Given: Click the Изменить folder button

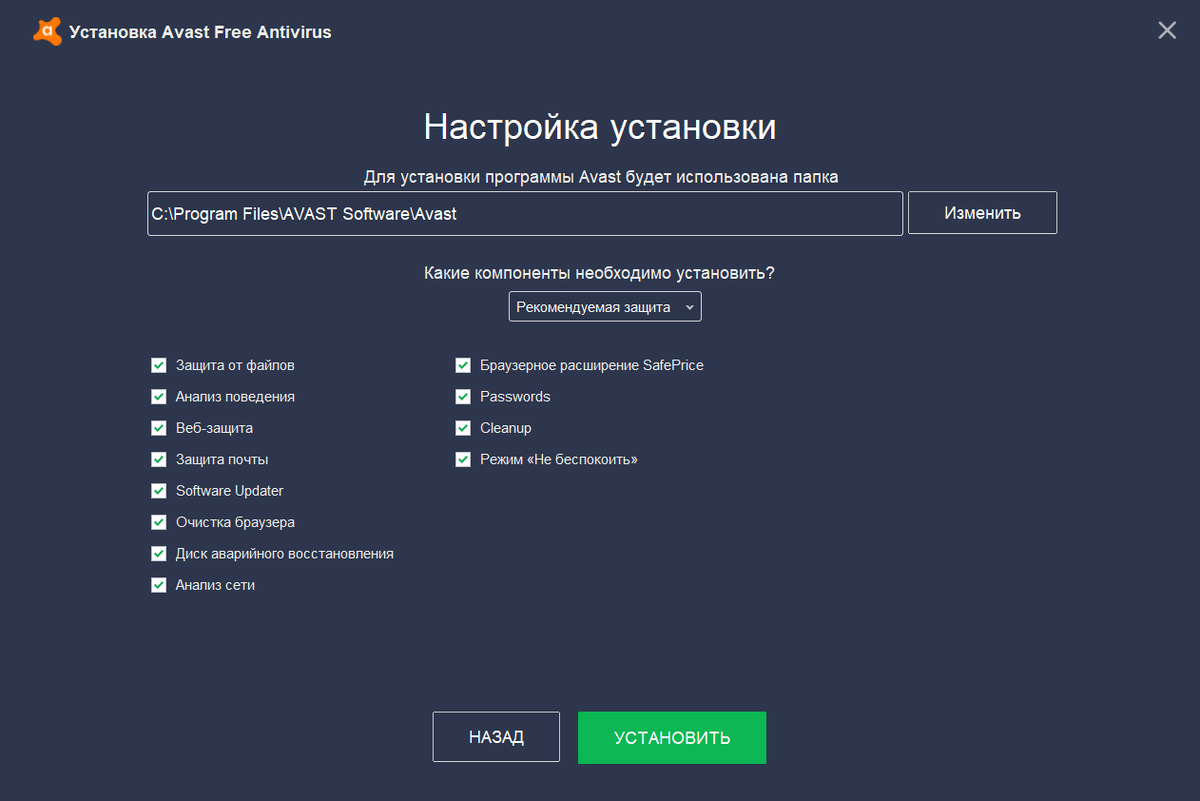Looking at the screenshot, I should (982, 213).
